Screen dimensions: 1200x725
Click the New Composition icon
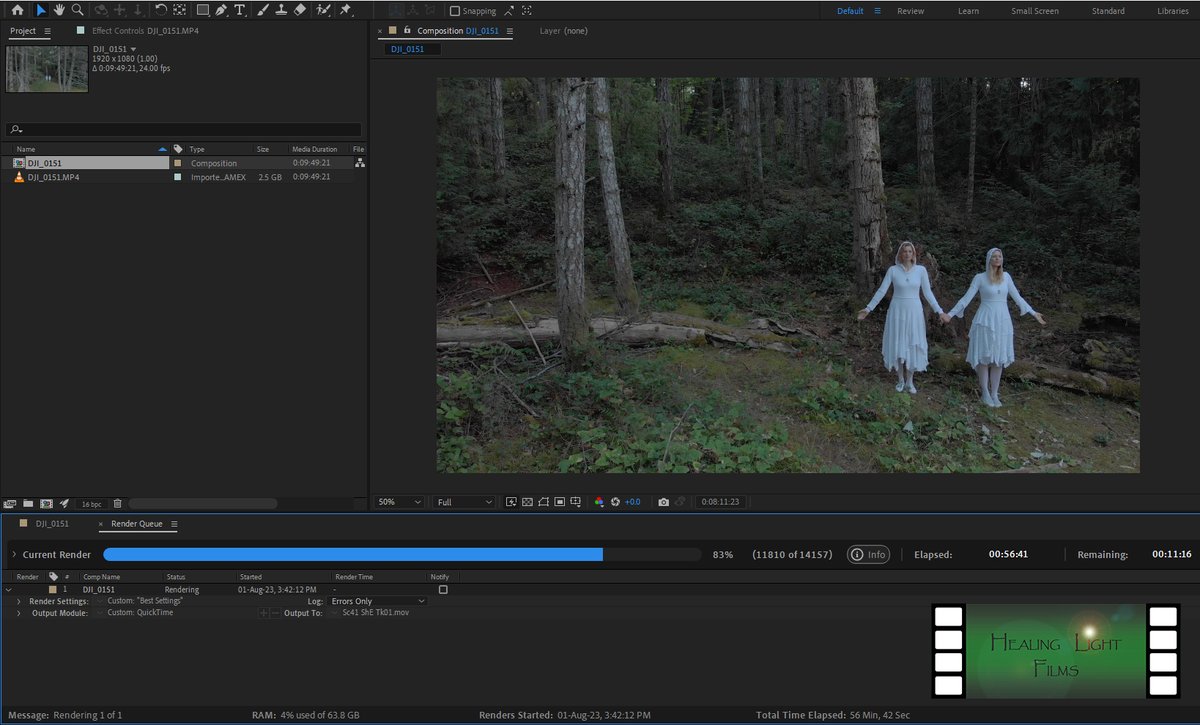46,503
